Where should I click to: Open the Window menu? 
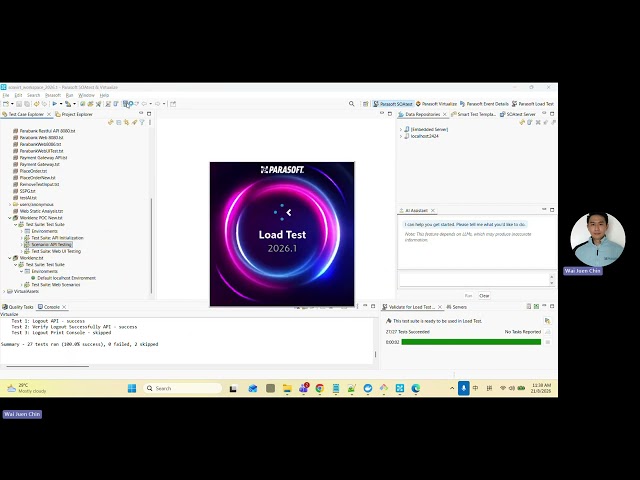coord(86,95)
